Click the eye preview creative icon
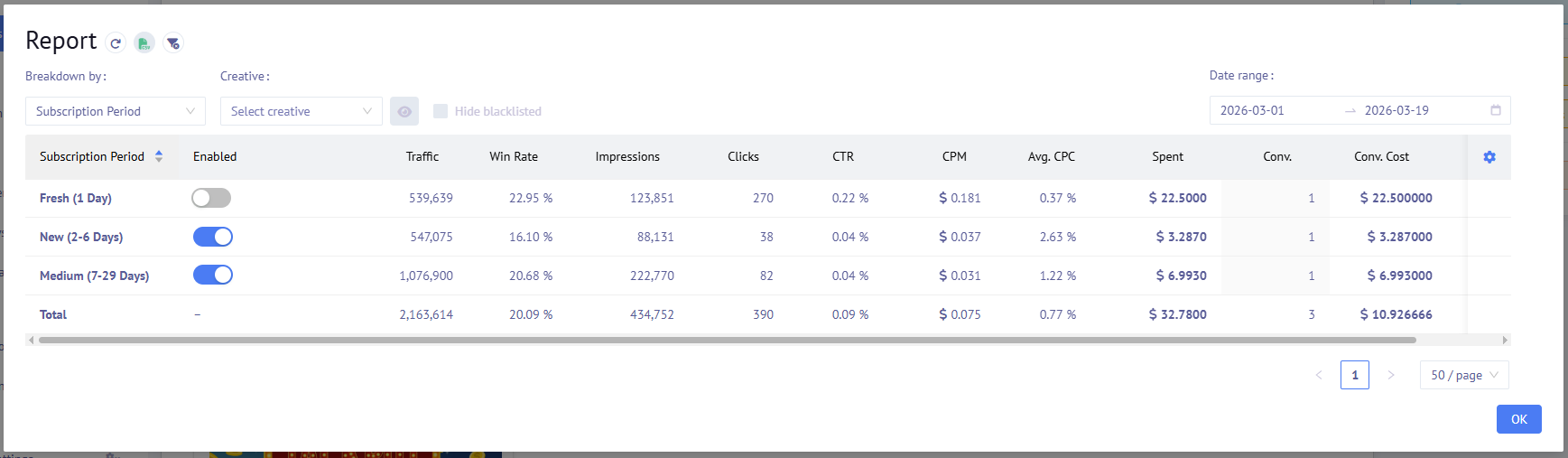This screenshot has height=458, width=1568. coord(404,111)
